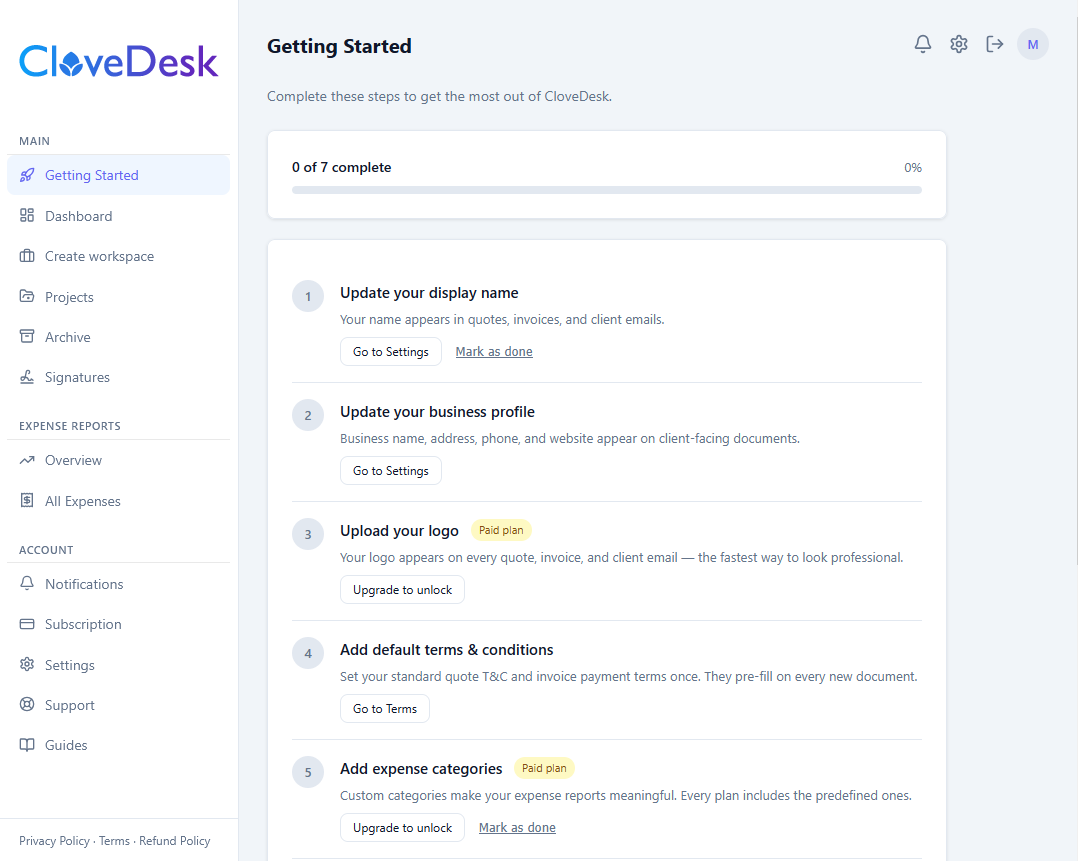1078x861 pixels.
Task: Click the "0%" progress value
Action: [912, 167]
